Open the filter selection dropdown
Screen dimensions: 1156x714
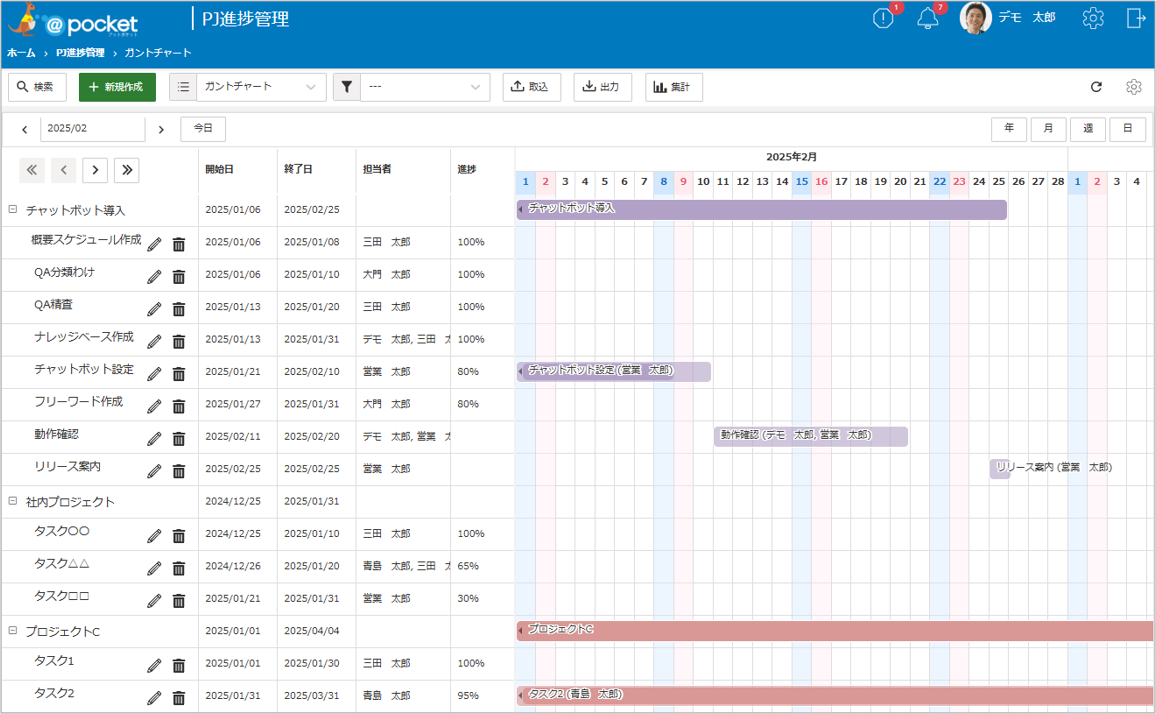[425, 87]
